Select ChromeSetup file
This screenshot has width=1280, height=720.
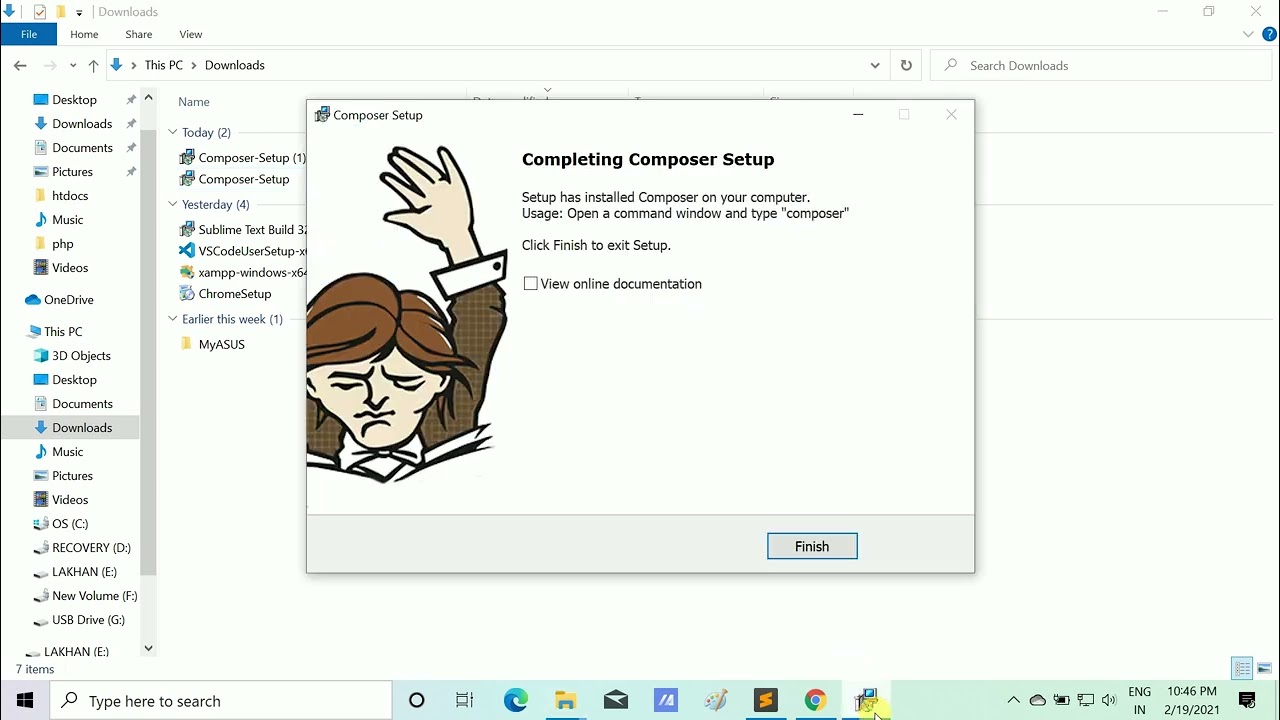225,294
